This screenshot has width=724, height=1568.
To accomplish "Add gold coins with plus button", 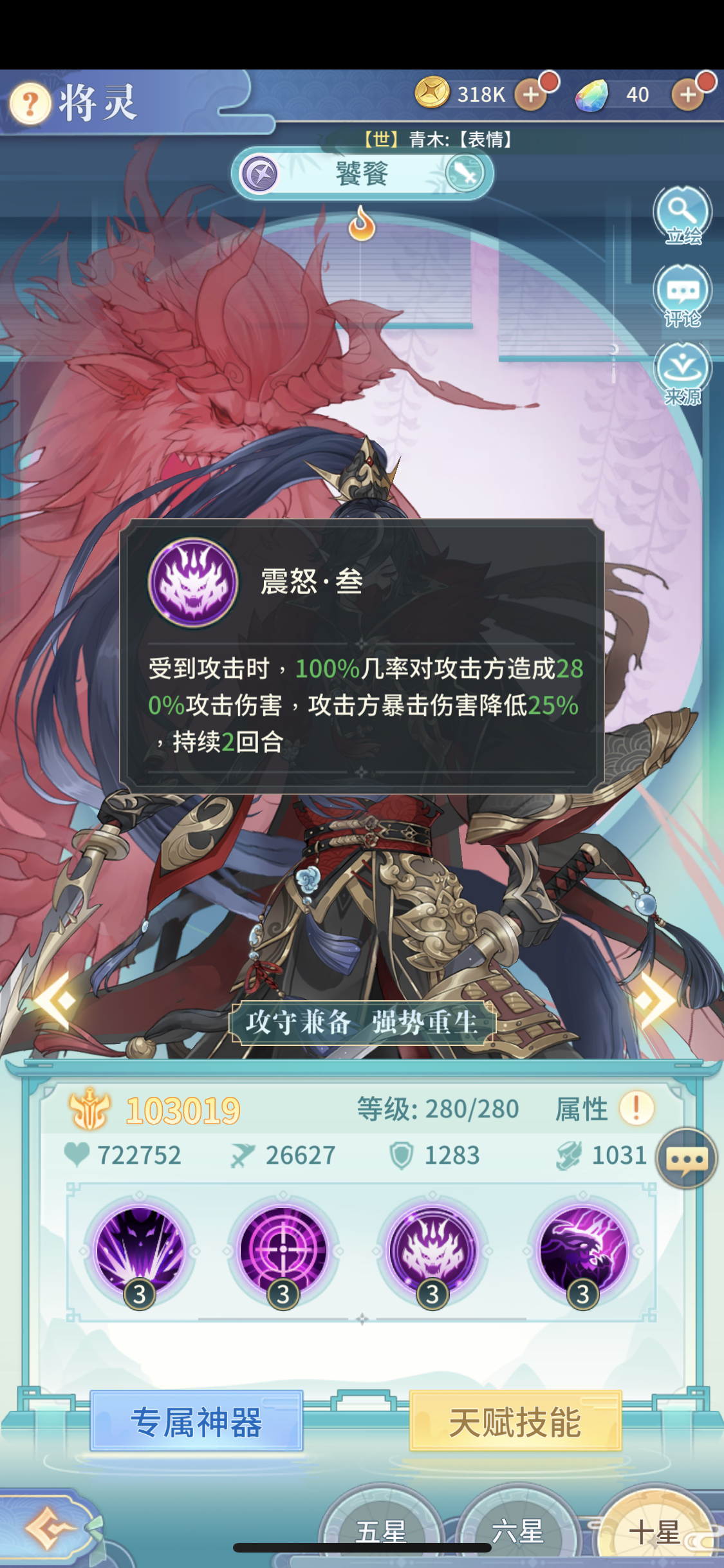I will coord(531,95).
